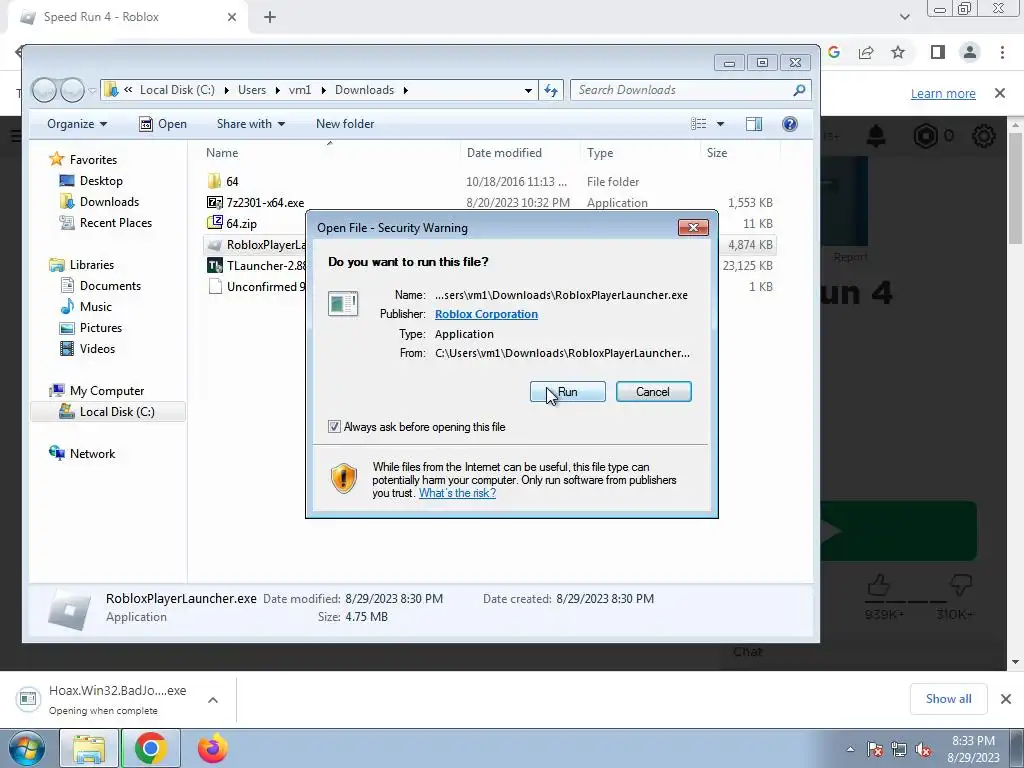Select vm1 in the address breadcrumb
Viewport: 1024px width, 768px height.
(300, 90)
